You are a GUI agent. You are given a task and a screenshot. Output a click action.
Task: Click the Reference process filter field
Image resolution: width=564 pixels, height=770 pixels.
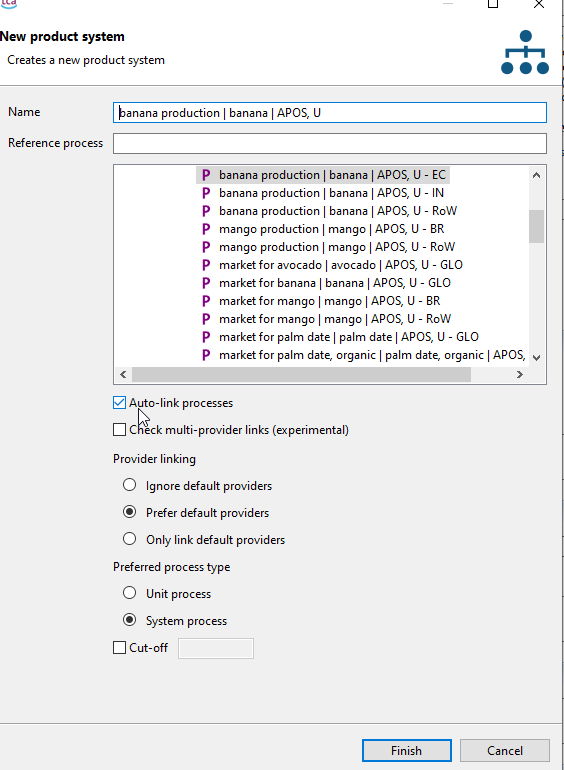[330, 143]
